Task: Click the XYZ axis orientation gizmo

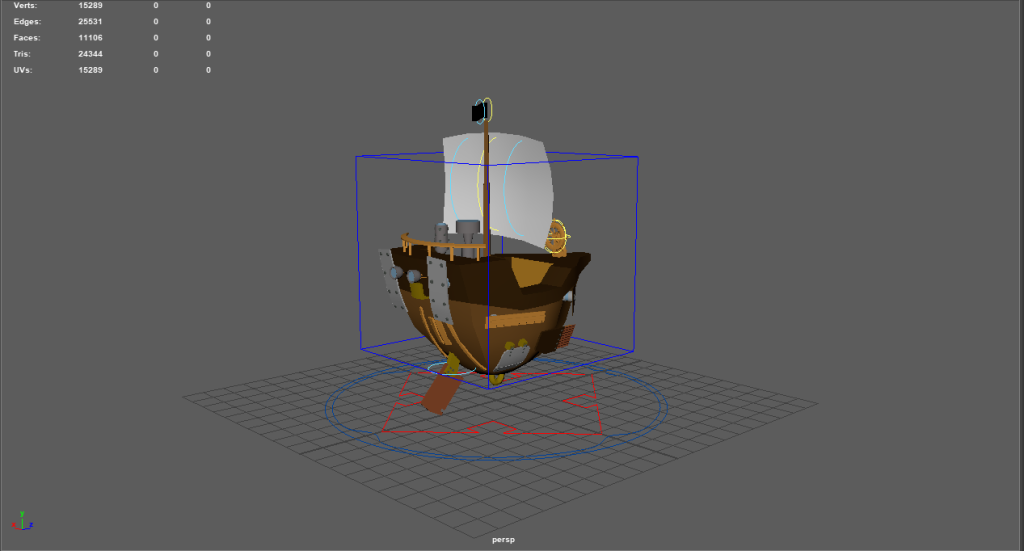Action: (x=22, y=521)
